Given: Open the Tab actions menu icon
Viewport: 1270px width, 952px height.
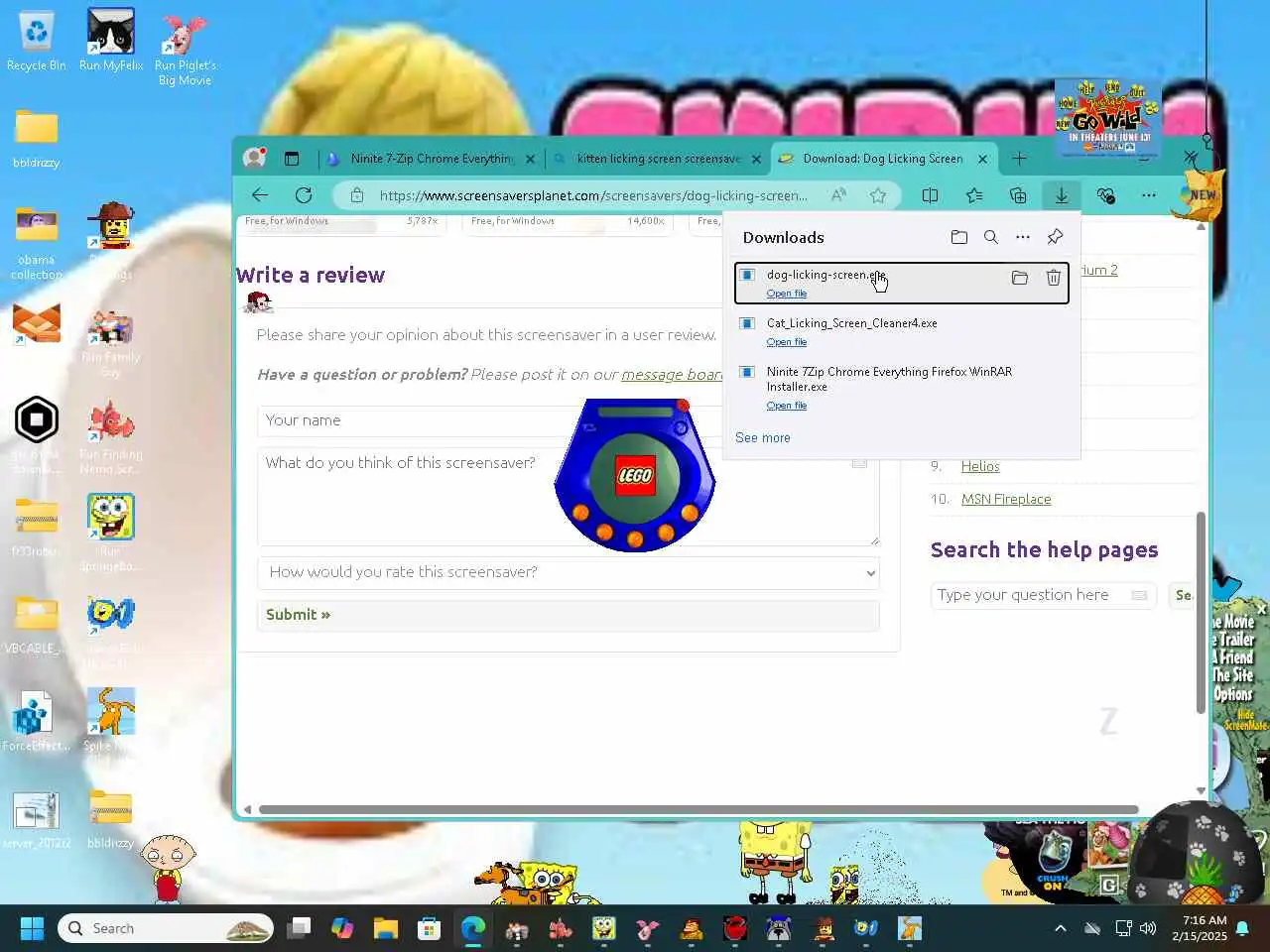Looking at the screenshot, I should 292,158.
